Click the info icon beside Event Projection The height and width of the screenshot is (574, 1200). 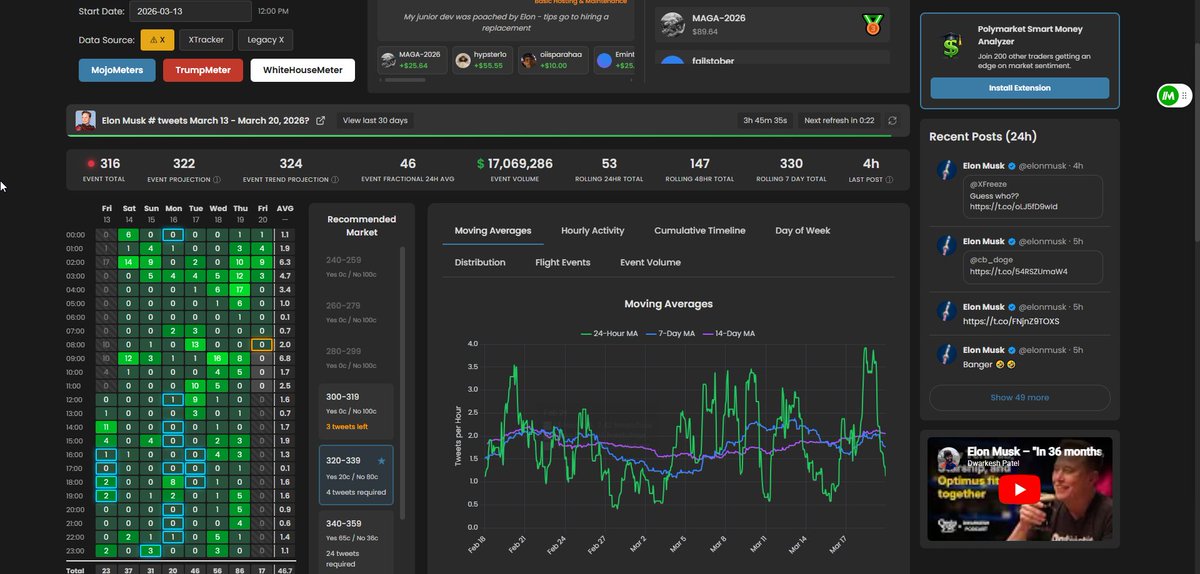pos(217,180)
